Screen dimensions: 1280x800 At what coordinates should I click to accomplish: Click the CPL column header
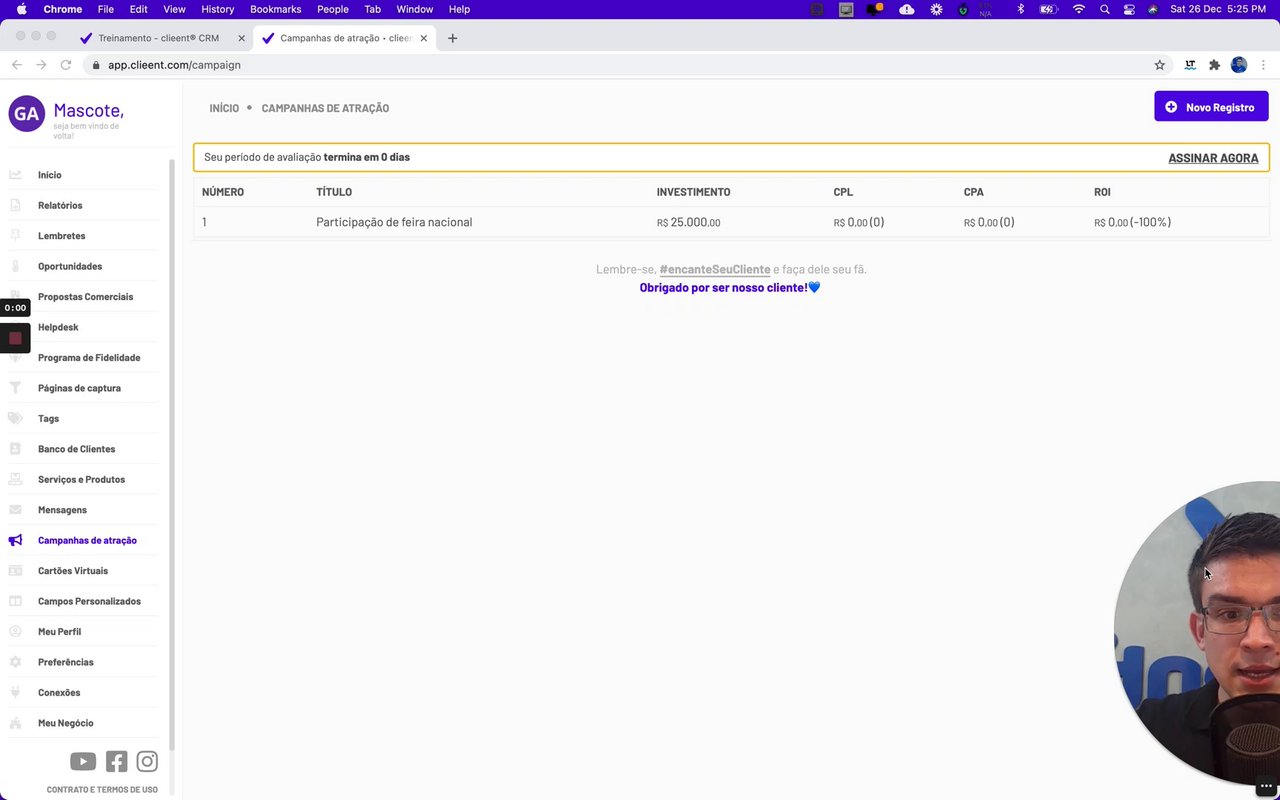(843, 192)
